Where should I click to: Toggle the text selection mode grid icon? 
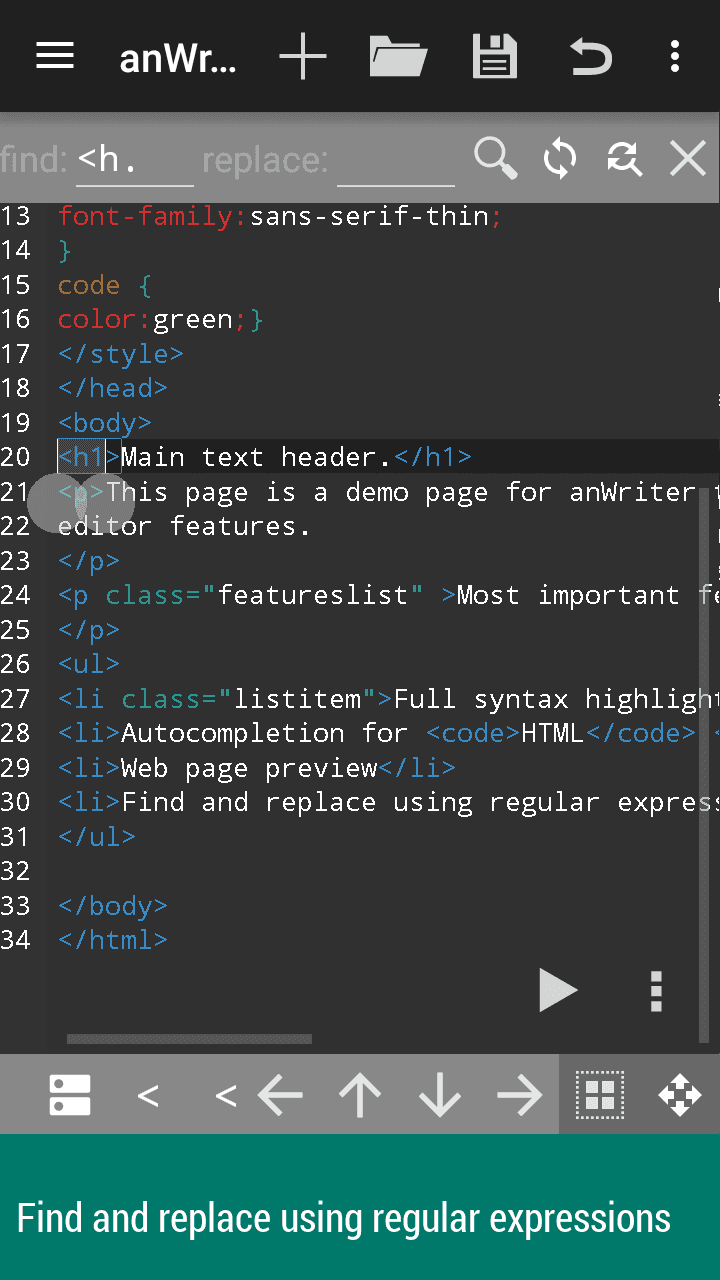tap(599, 1095)
